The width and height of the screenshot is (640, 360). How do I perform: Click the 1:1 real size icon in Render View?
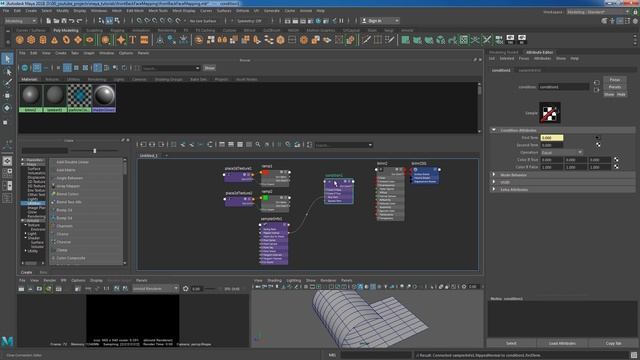tap(106, 289)
